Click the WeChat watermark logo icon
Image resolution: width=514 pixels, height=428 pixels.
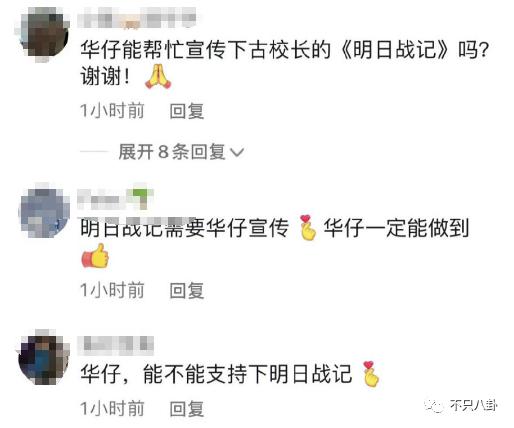click(434, 406)
